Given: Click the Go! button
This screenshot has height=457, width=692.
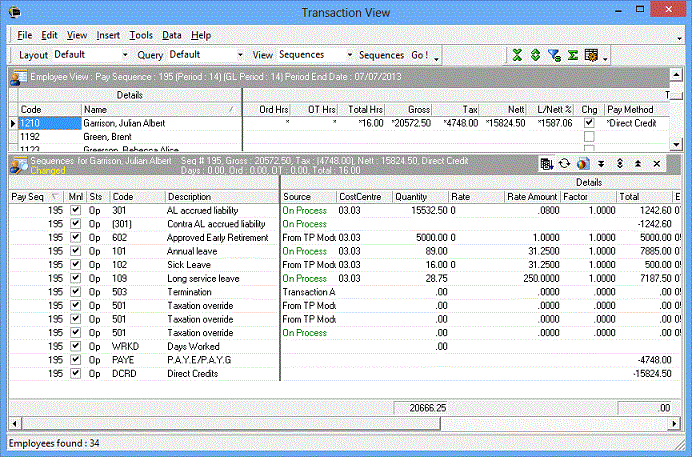Looking at the screenshot, I should pyautogui.click(x=420, y=55).
